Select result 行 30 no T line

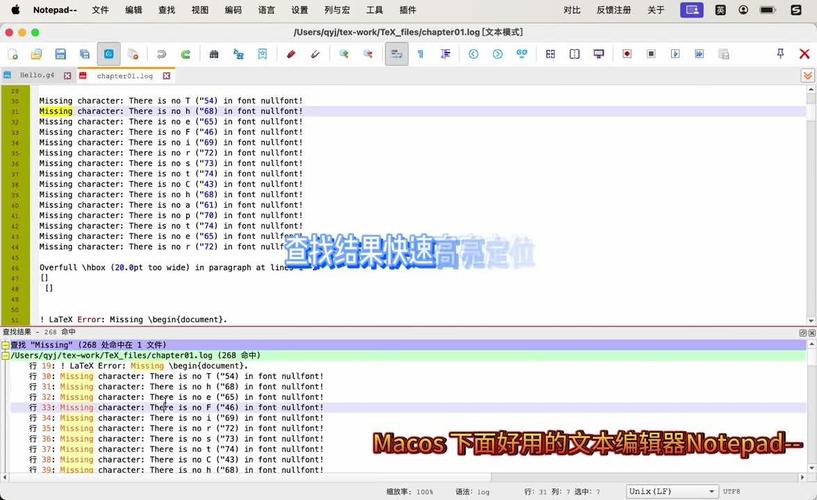pyautogui.click(x=176, y=376)
